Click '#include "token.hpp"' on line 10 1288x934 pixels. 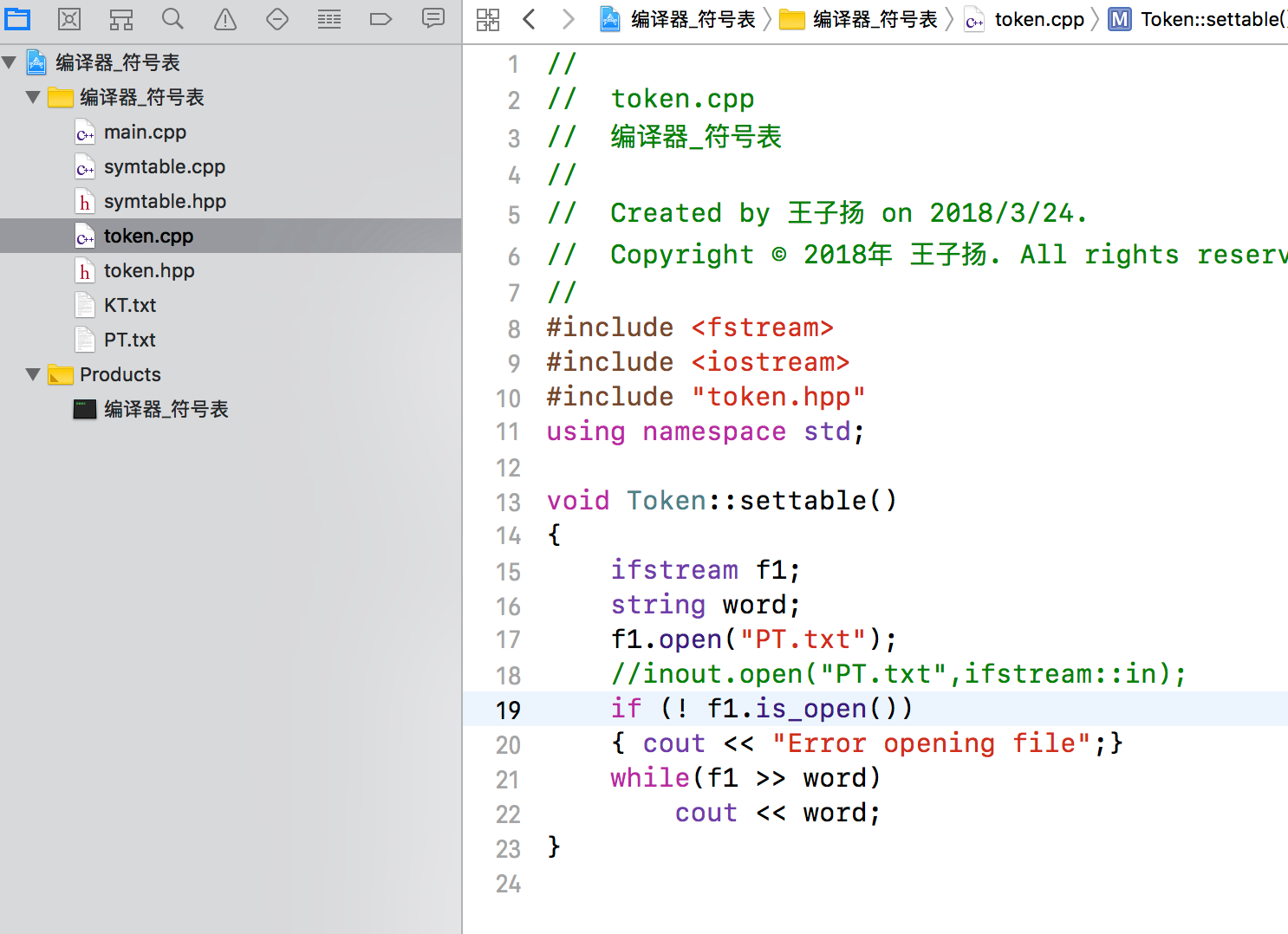click(706, 397)
